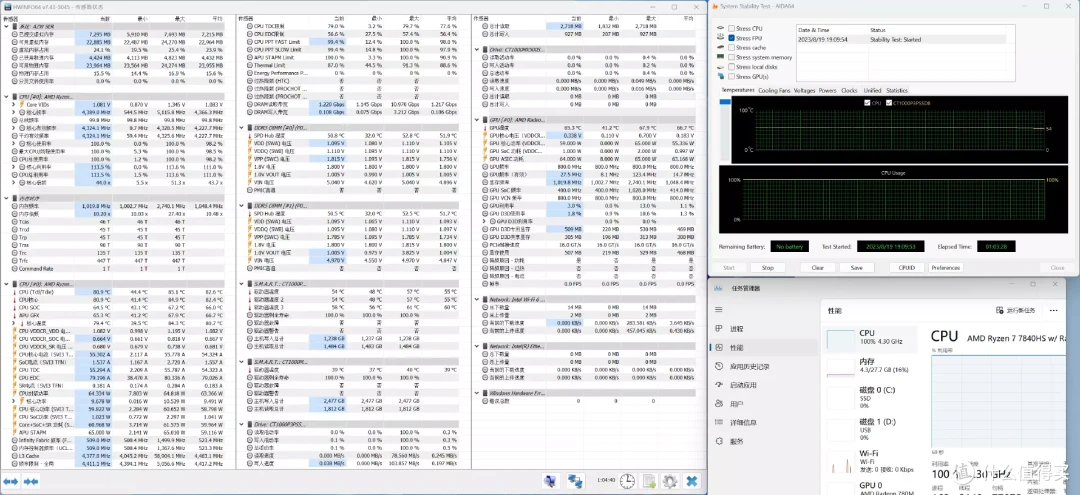Open Task Manager hamburger navigation menu
This screenshot has height=495, width=1080.
pos(718,310)
